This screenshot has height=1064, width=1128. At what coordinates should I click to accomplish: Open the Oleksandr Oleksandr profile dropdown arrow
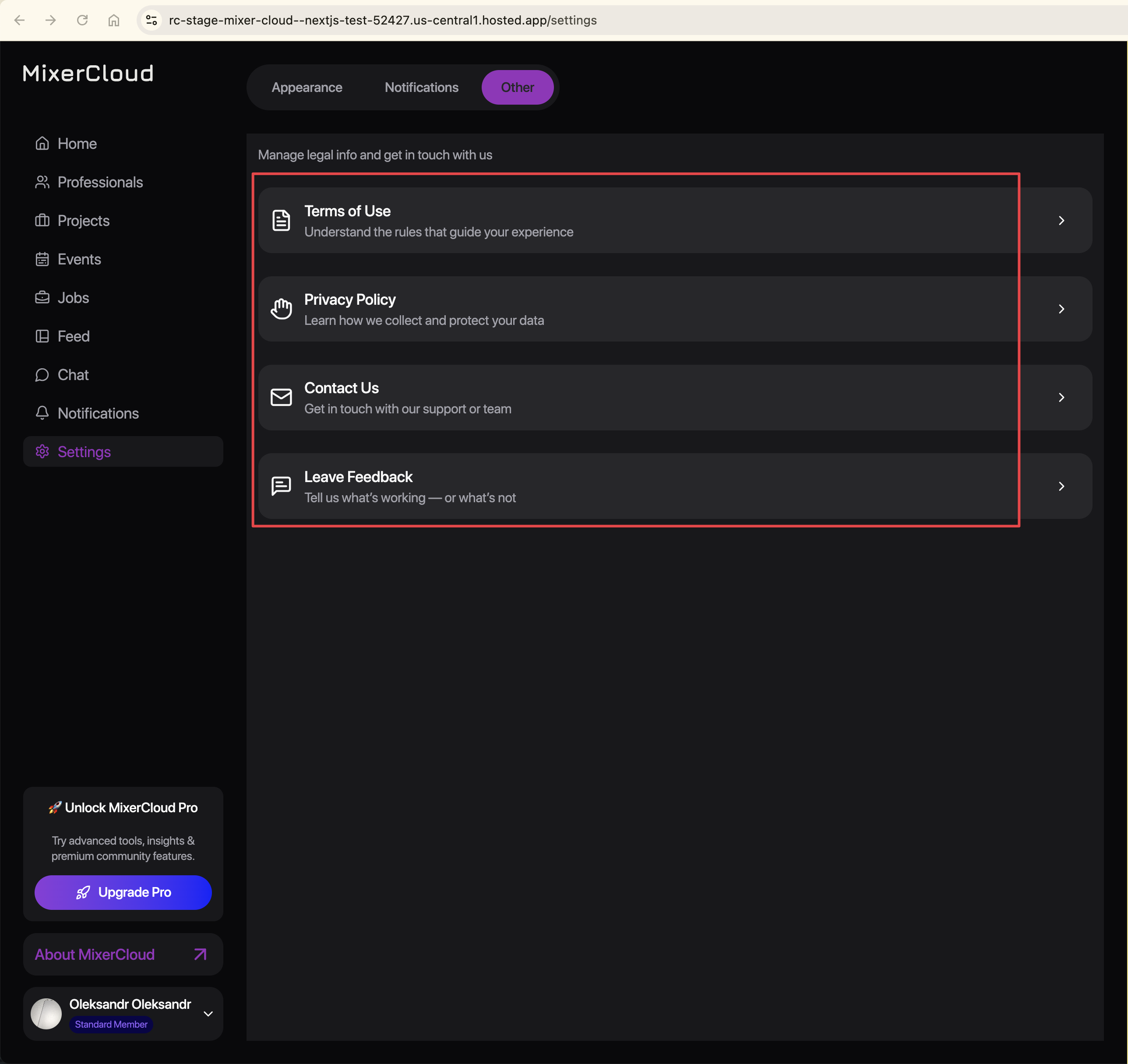208,1014
